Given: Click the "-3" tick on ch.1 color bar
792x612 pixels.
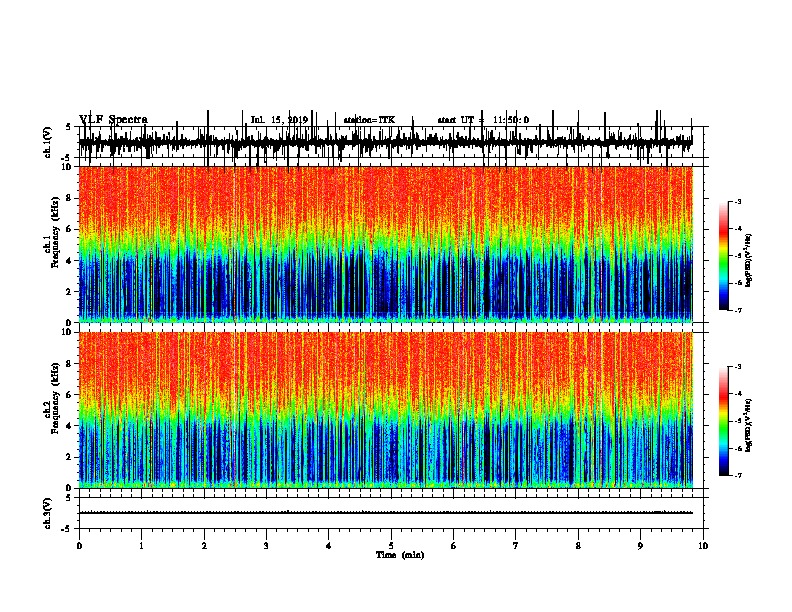Looking at the screenshot, I should (x=738, y=202).
